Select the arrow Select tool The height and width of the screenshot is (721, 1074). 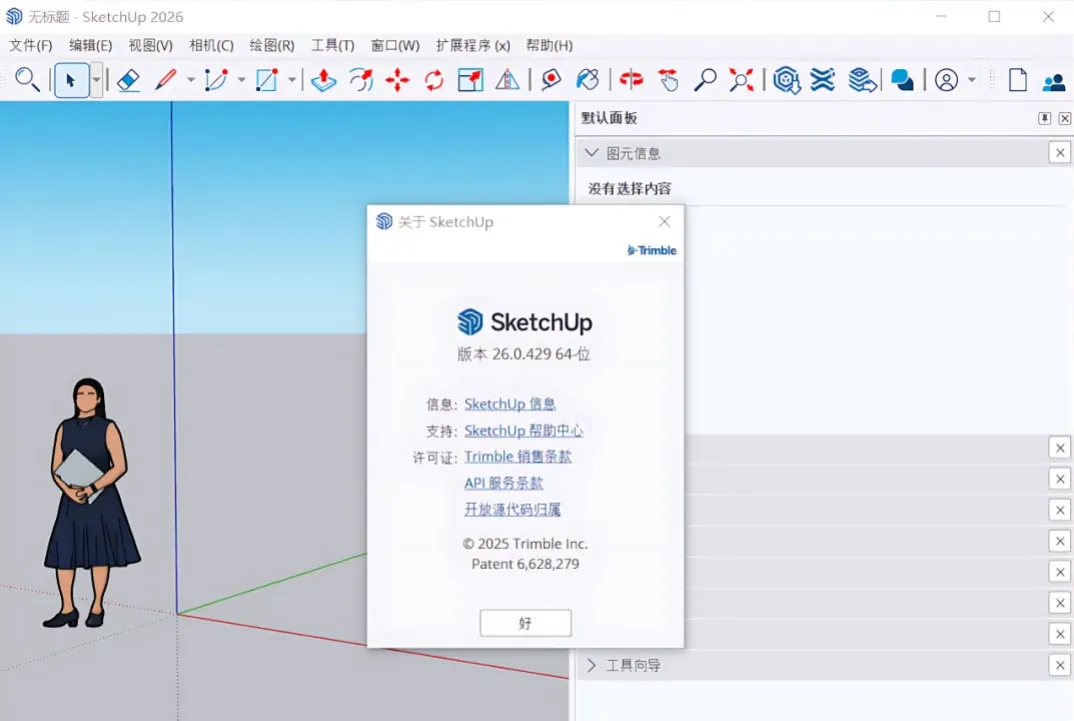tap(71, 80)
